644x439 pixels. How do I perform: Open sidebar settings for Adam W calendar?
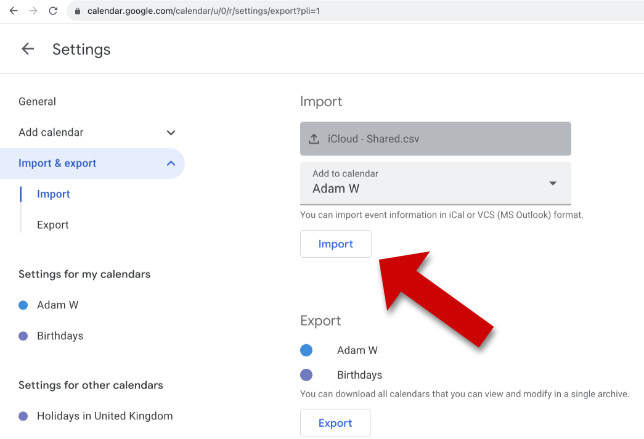[x=58, y=305]
